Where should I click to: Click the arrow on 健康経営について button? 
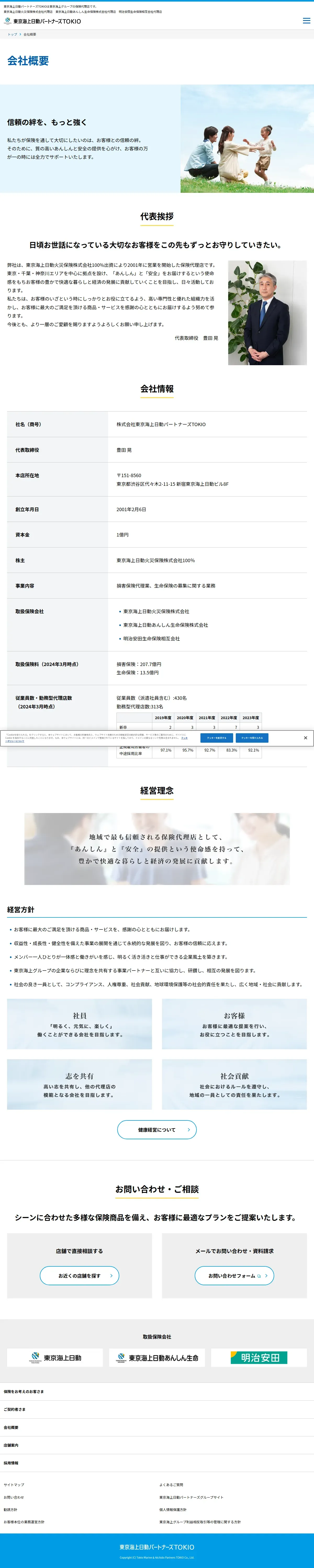click(x=189, y=1130)
